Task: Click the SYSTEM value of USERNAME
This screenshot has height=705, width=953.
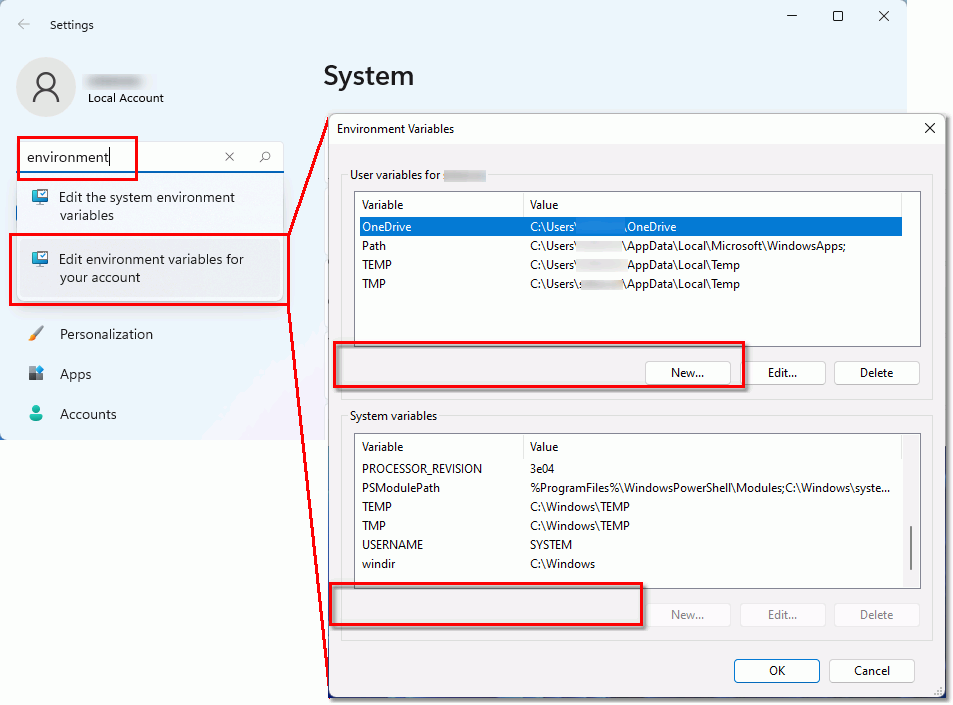Action: tap(551, 545)
